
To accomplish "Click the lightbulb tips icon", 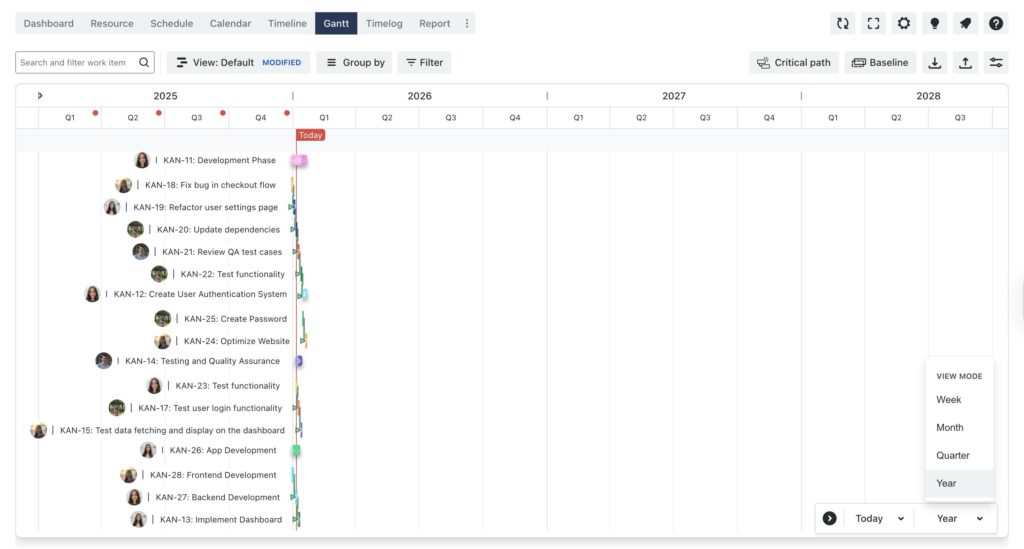I will click(935, 24).
